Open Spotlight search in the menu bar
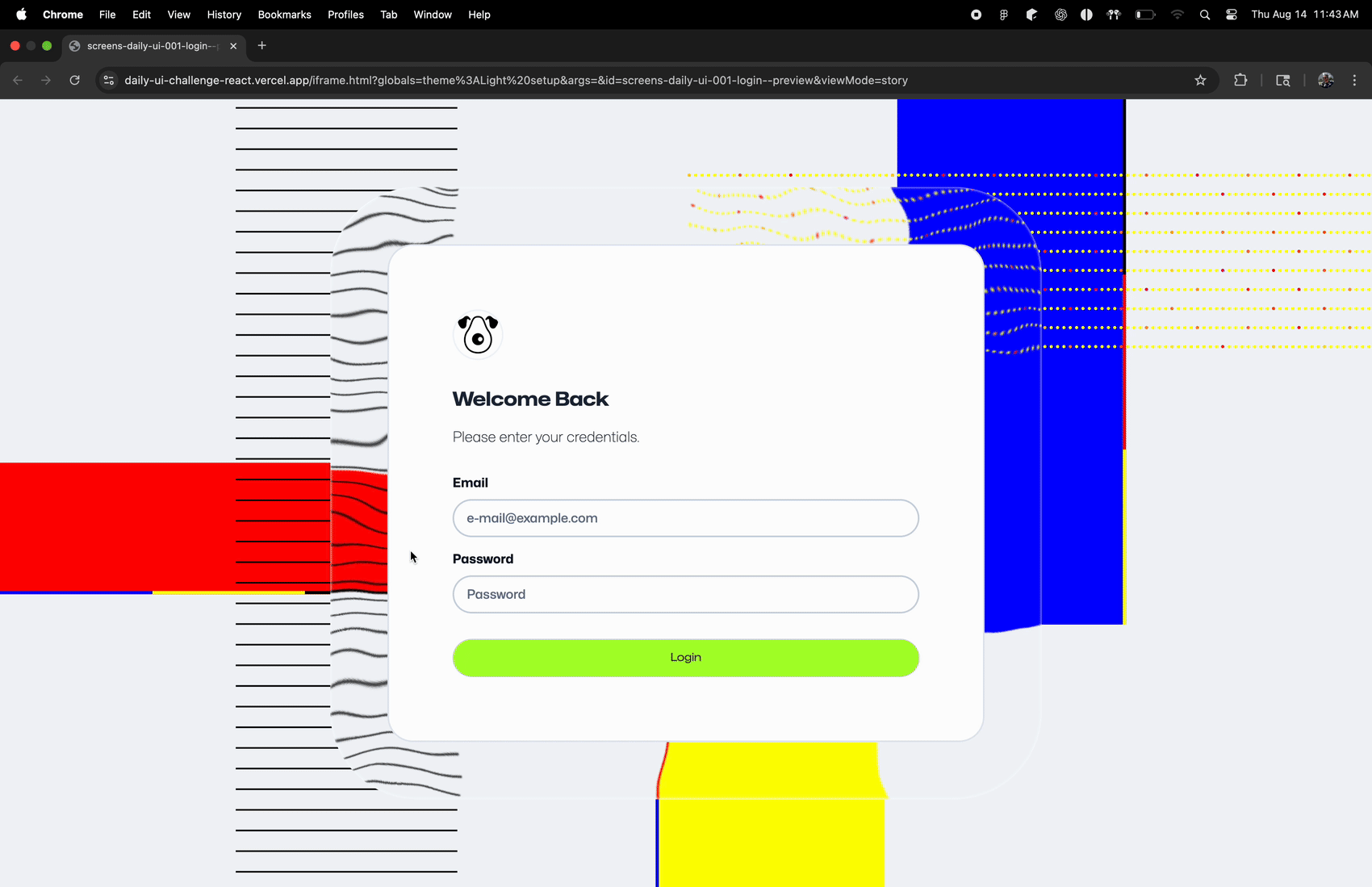1372x887 pixels. [1204, 14]
